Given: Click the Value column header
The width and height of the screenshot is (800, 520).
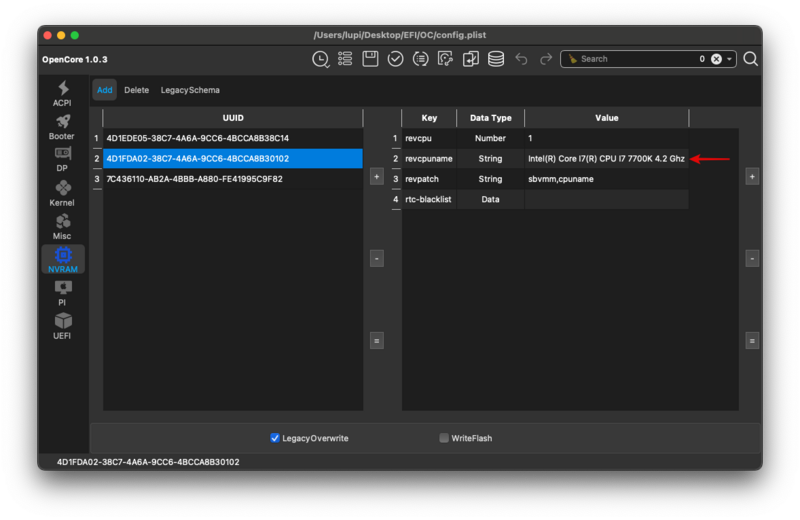Looking at the screenshot, I should pos(607,118).
